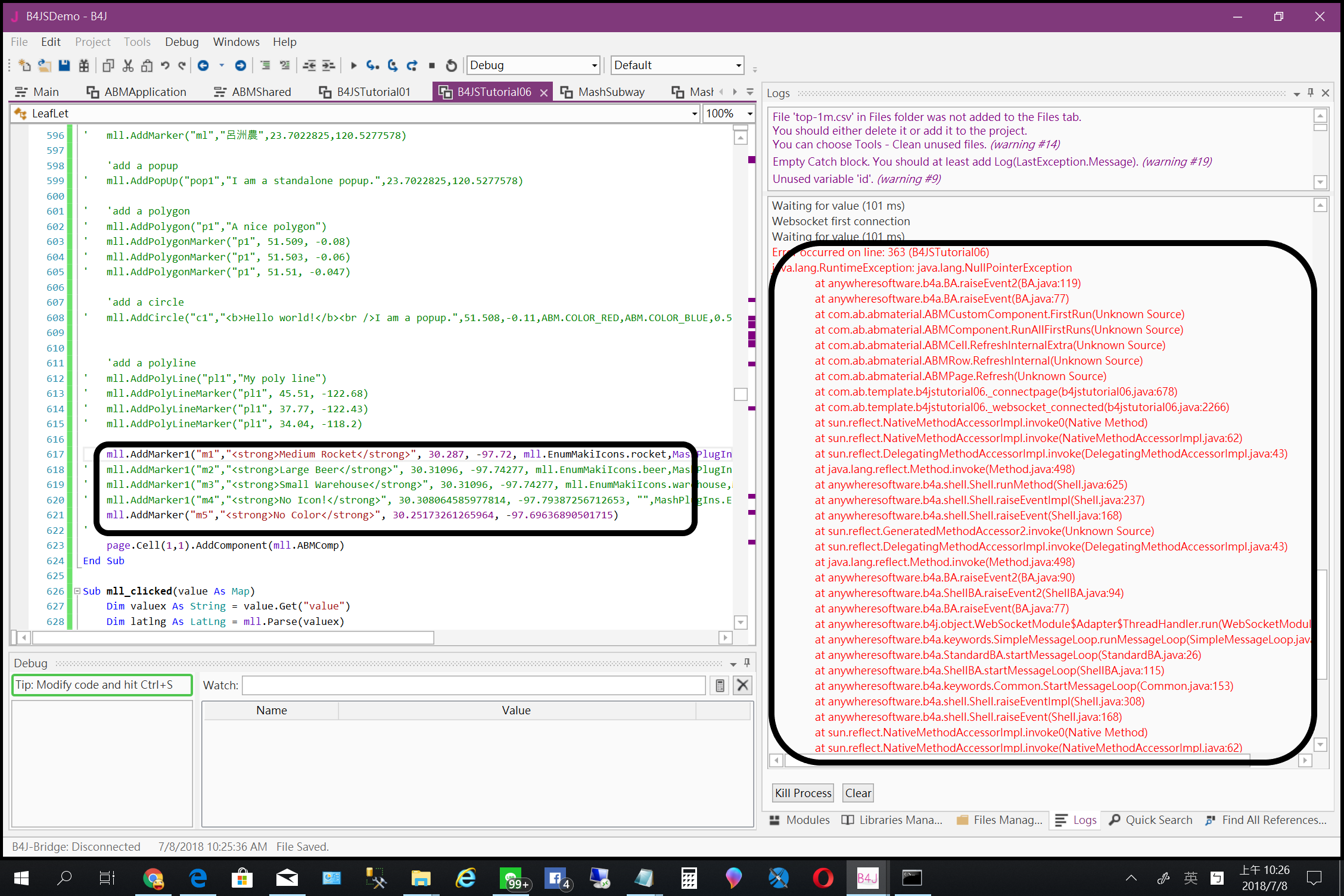The width and height of the screenshot is (1344, 896).
Task: Open the 100% zoom level dropdown
Action: coord(750,114)
